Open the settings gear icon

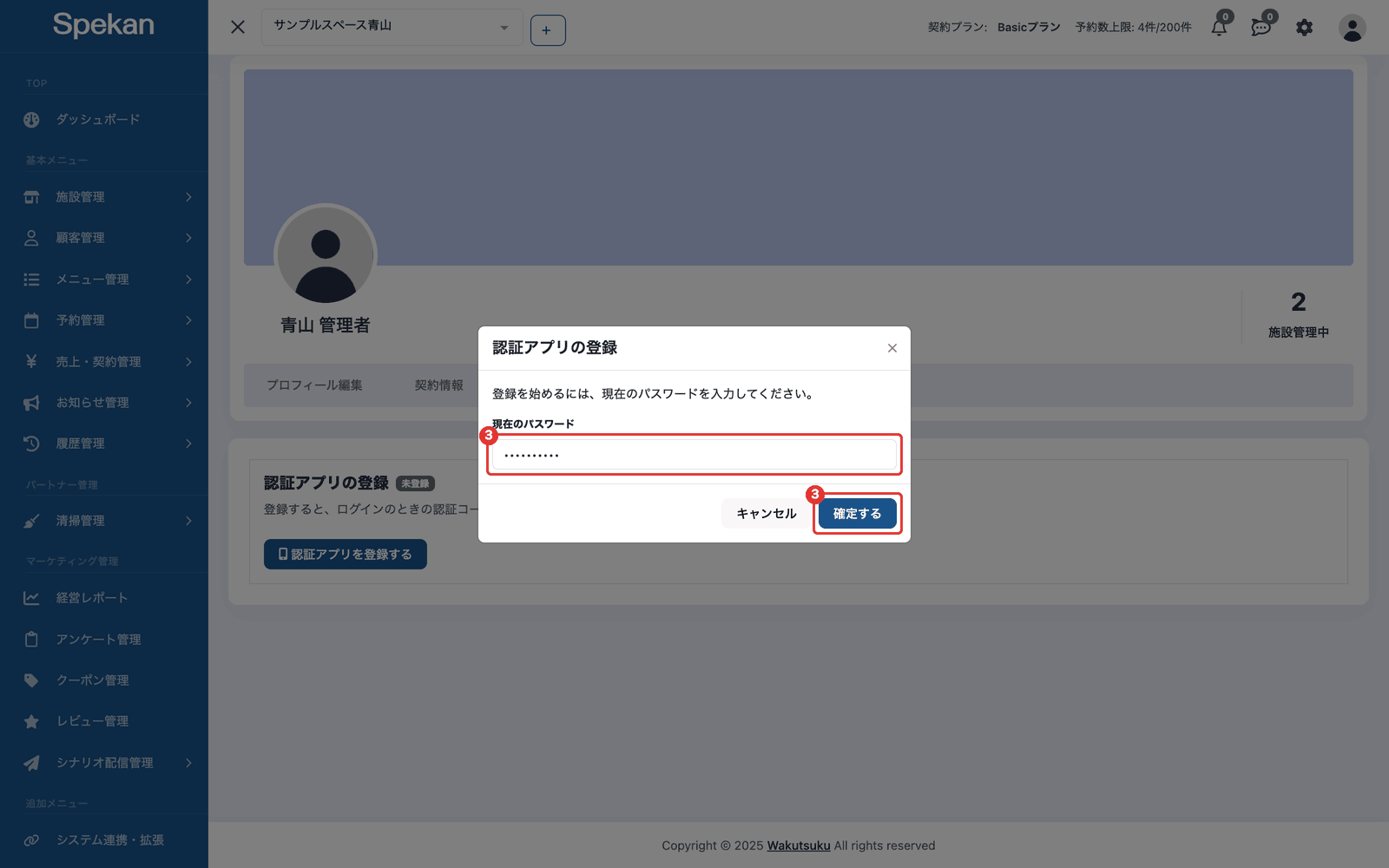tap(1305, 28)
